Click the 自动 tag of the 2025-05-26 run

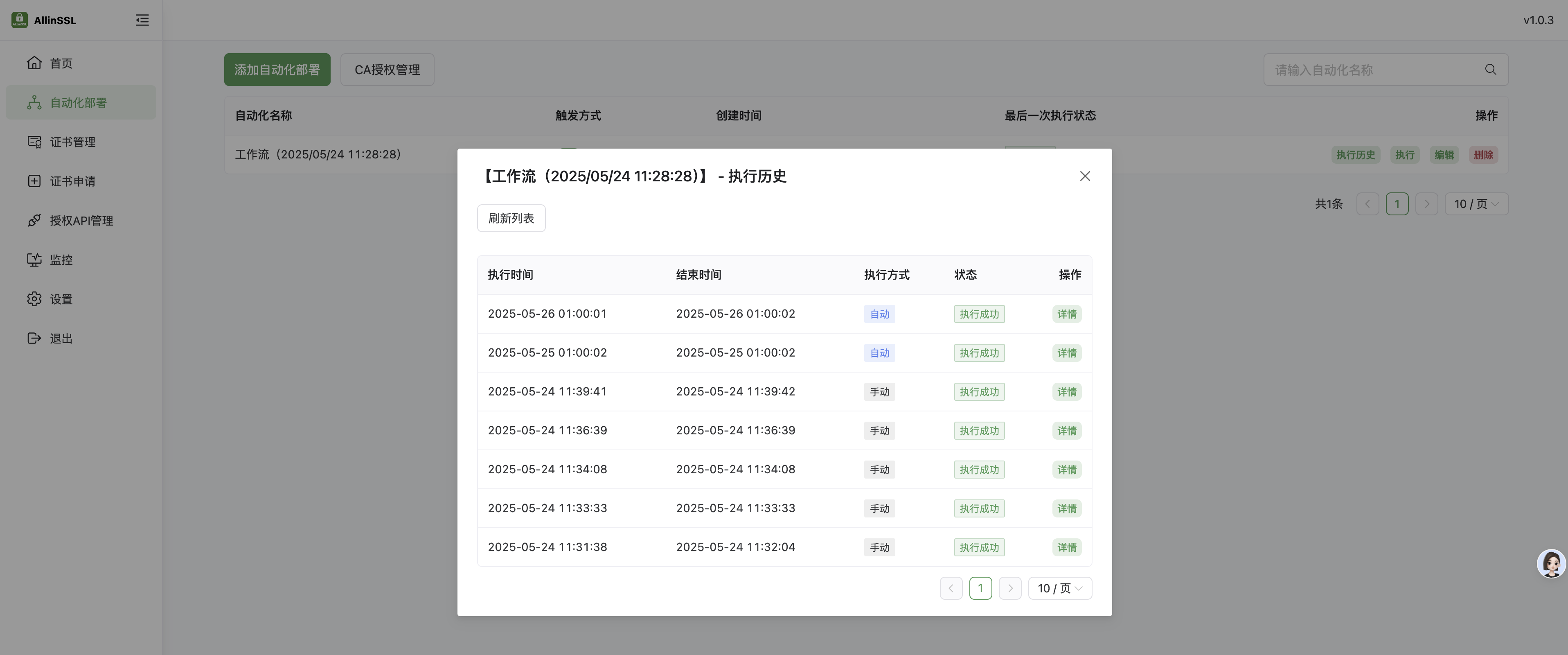tap(879, 314)
